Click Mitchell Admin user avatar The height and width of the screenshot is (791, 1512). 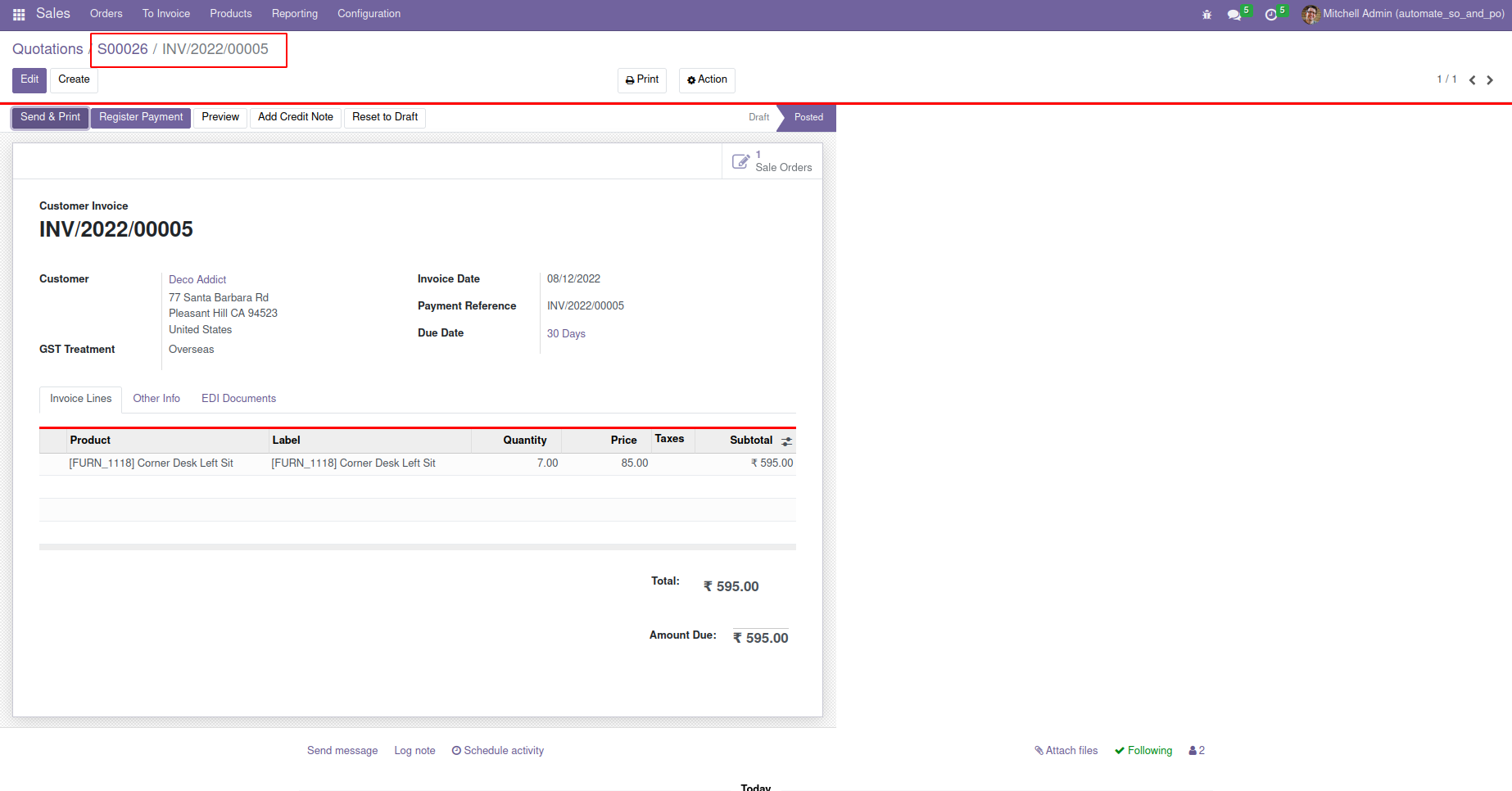pos(1311,14)
